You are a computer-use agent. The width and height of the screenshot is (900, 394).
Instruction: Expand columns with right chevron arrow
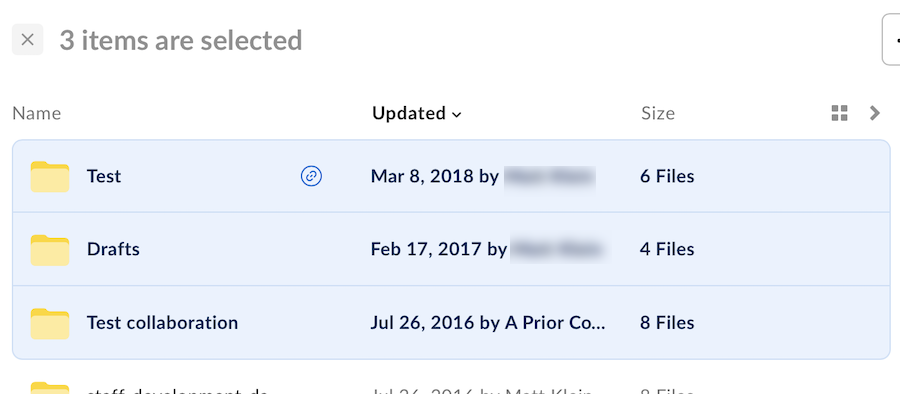pos(875,113)
